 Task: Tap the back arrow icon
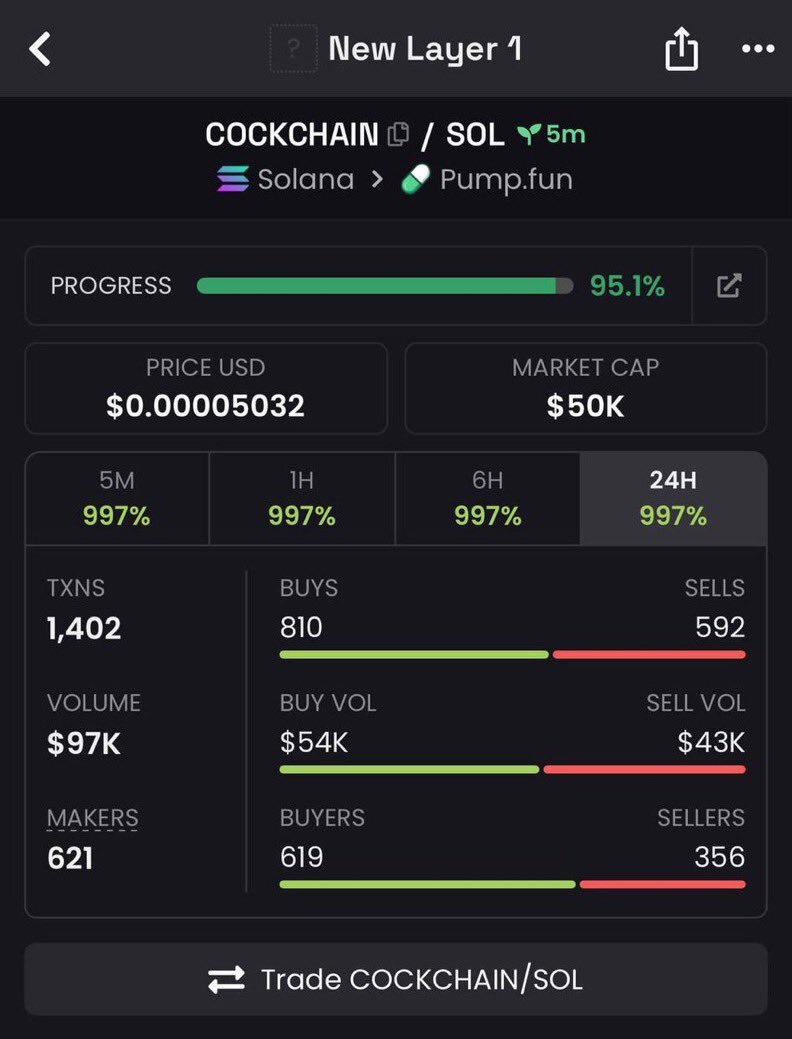click(x=40, y=48)
